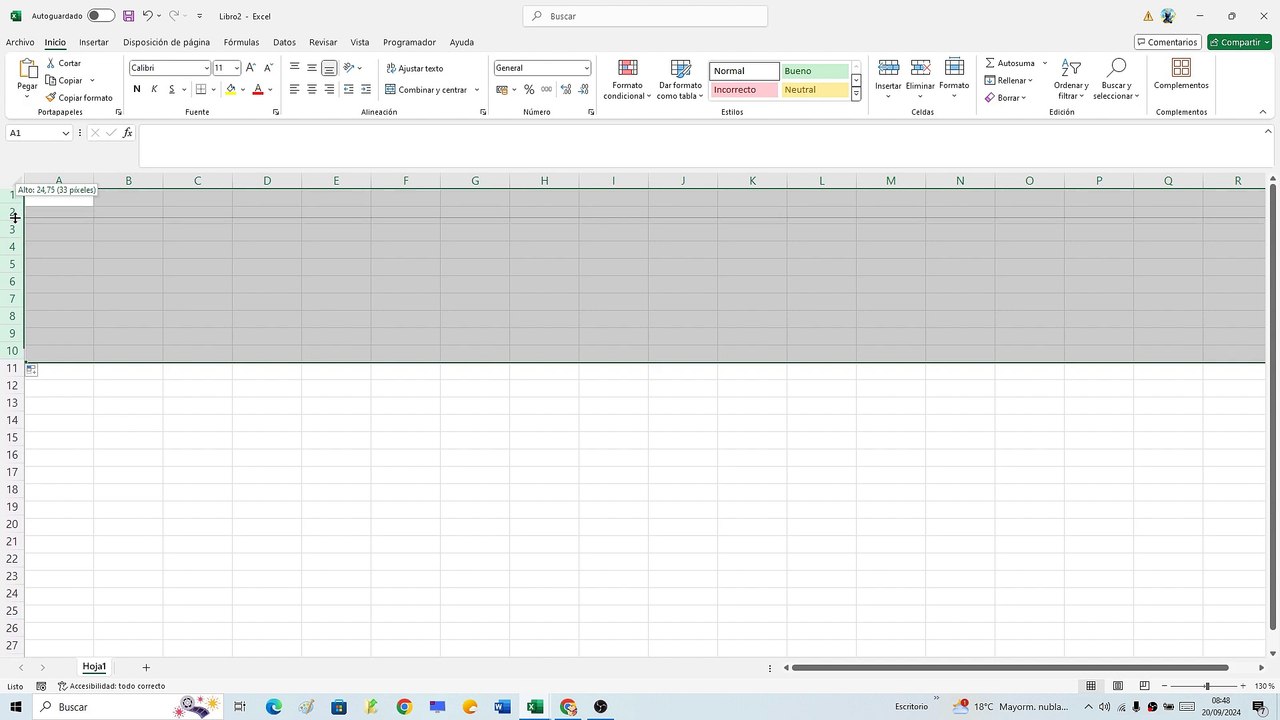Toggle the Autoguardado switch
1280x720 pixels.
coord(101,16)
